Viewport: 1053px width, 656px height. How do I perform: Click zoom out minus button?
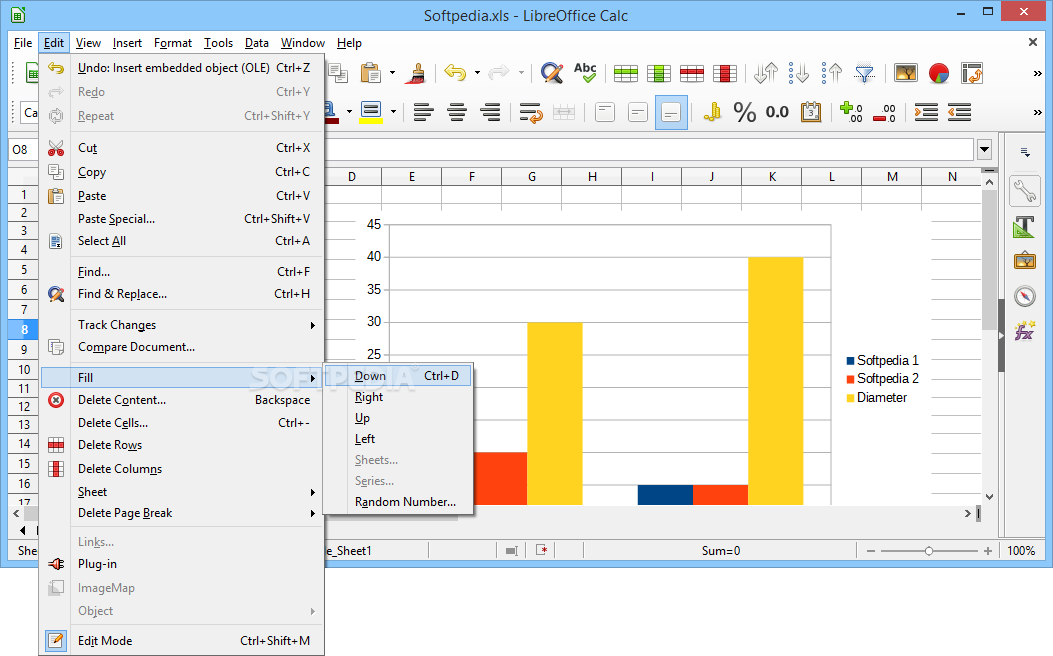click(x=871, y=551)
